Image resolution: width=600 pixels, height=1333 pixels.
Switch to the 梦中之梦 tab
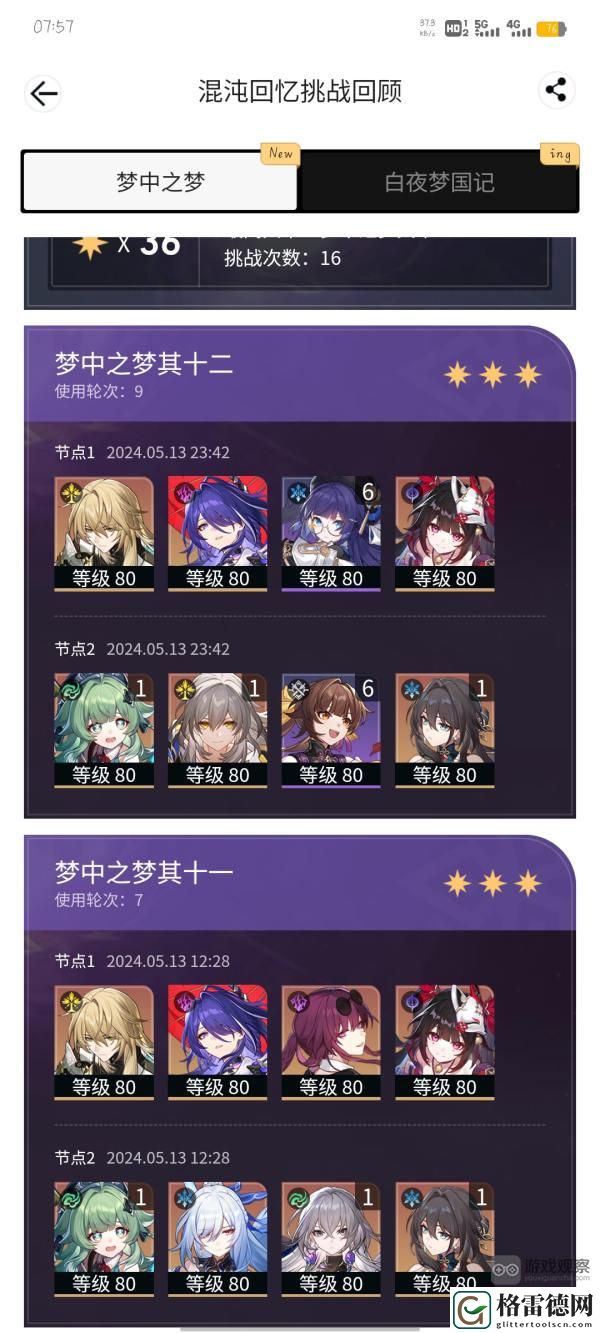point(160,182)
